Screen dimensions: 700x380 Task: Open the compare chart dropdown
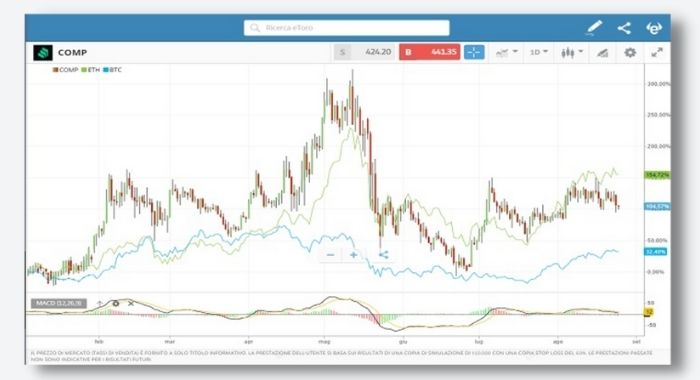[507, 52]
